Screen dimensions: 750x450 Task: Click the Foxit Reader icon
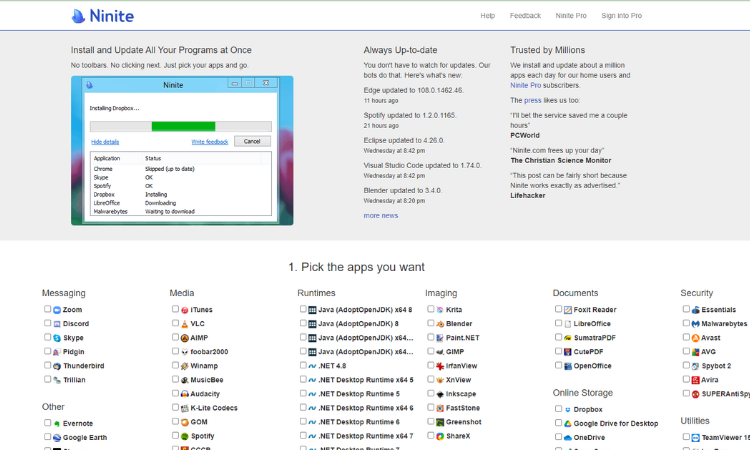tap(568, 310)
